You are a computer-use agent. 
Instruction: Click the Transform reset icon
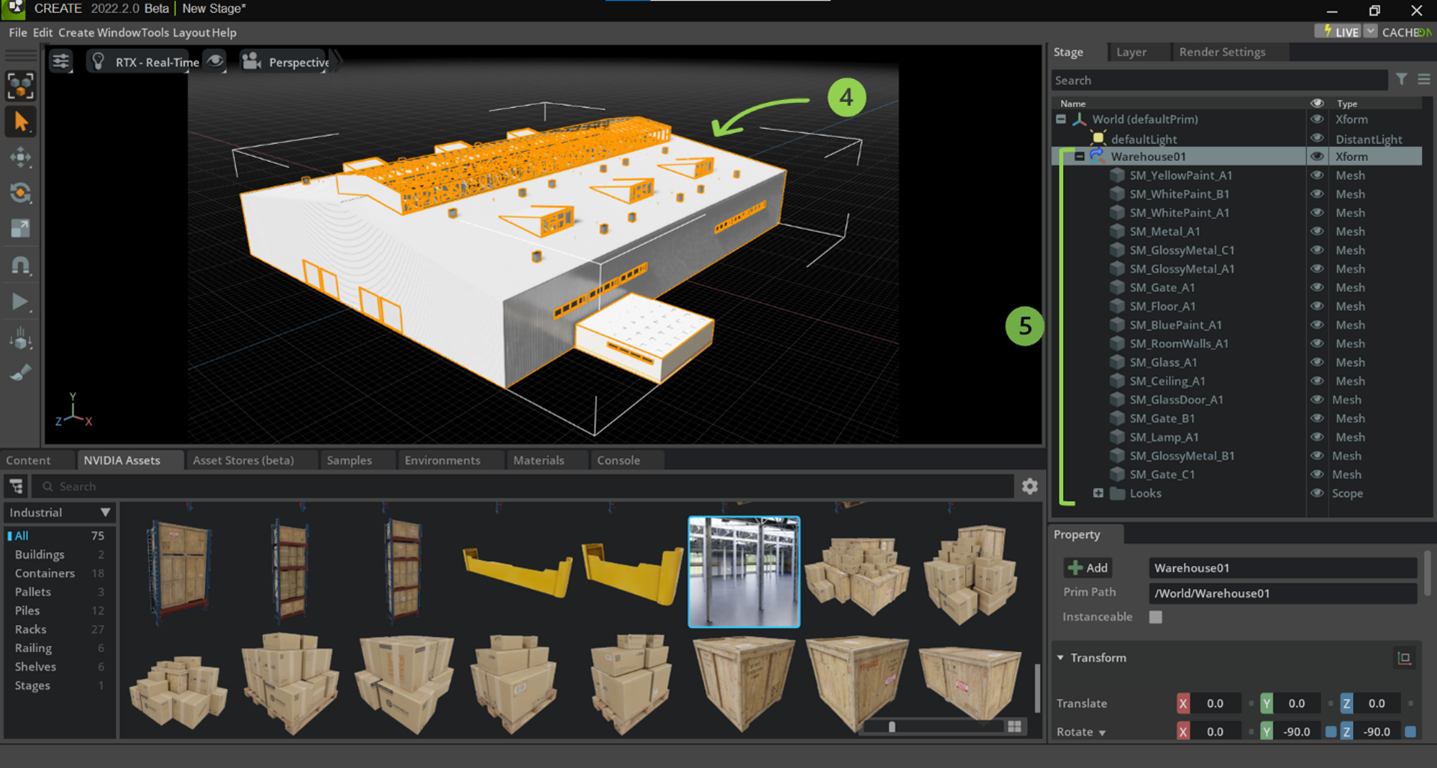pos(1404,658)
